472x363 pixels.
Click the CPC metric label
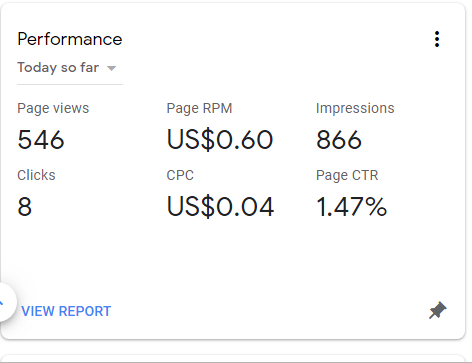tap(180, 175)
